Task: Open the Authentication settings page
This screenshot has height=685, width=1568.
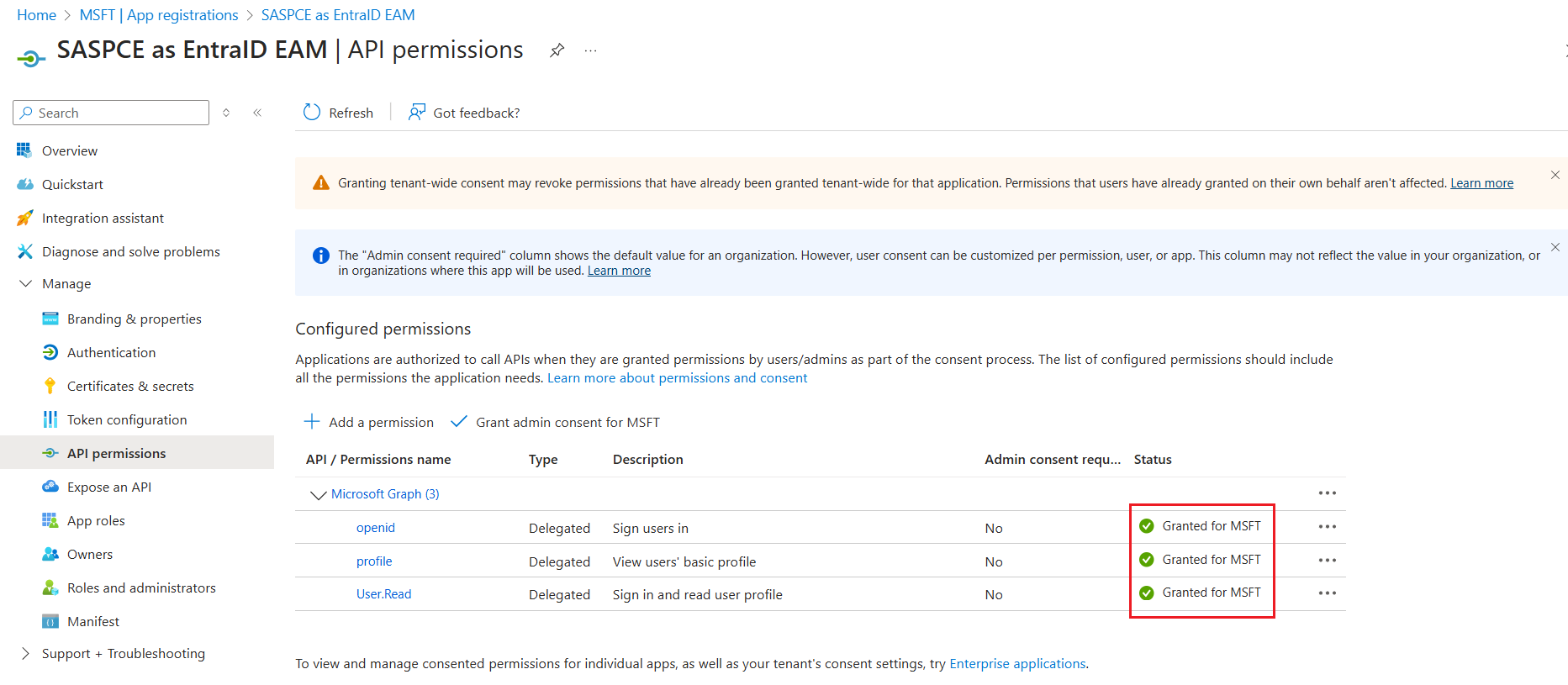Action: click(x=111, y=353)
